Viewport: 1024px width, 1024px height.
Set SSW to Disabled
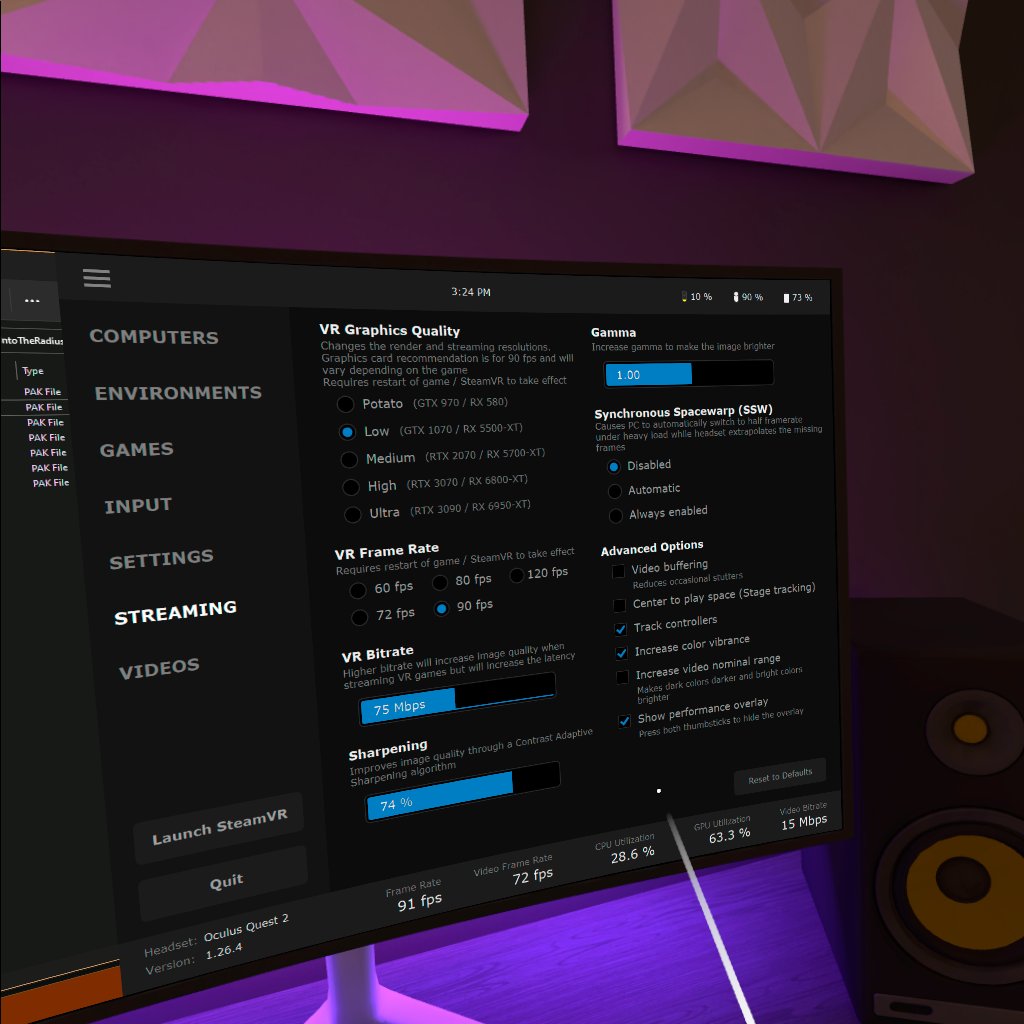pos(613,466)
